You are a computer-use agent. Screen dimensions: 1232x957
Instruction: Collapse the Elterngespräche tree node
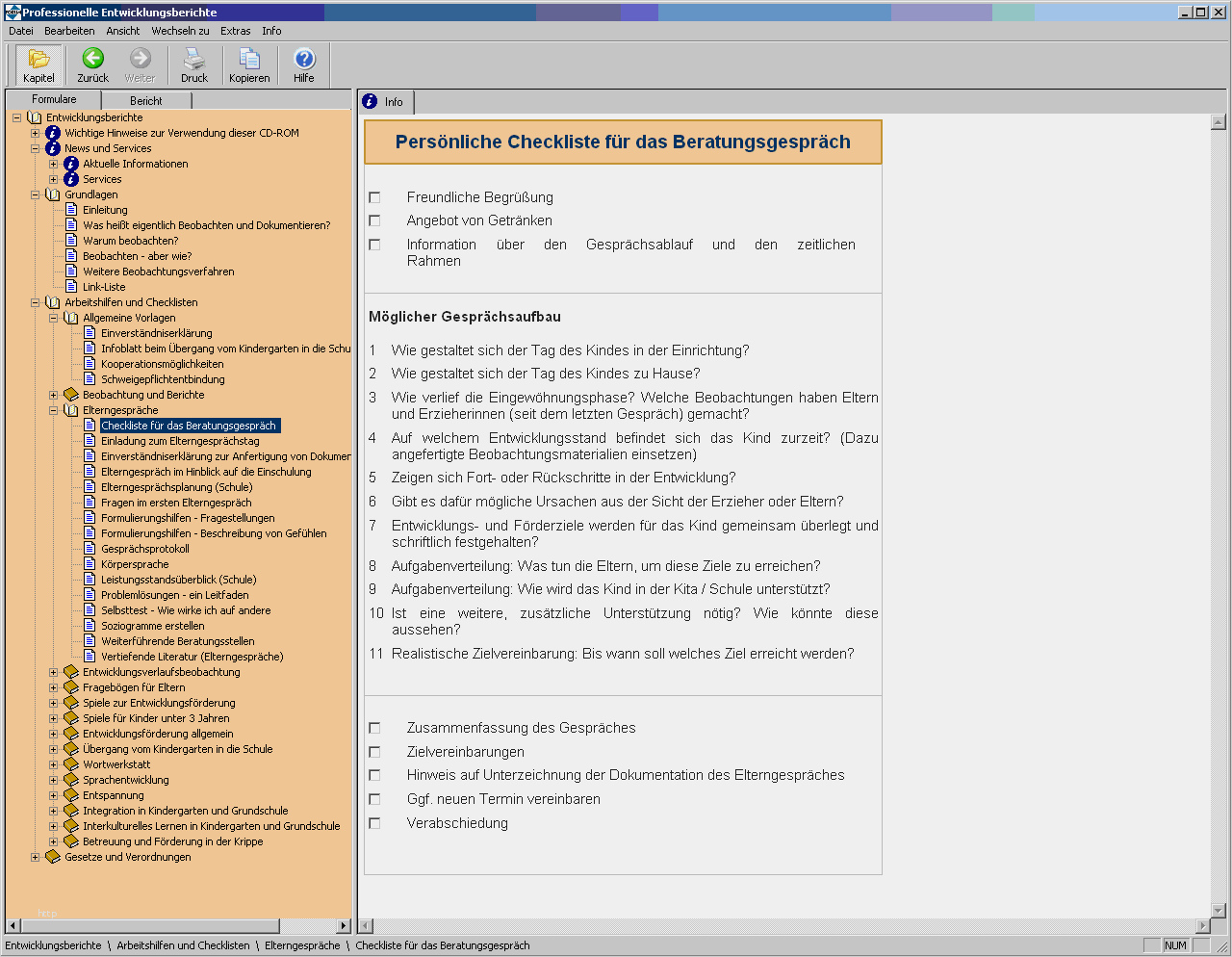54,410
